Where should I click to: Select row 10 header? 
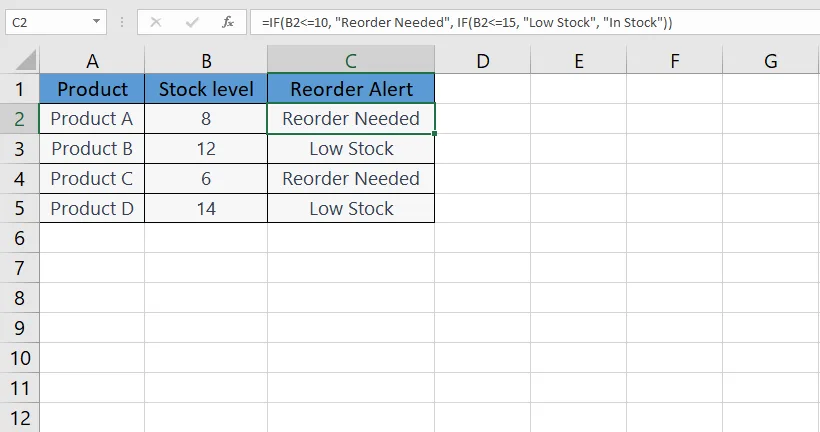[19, 358]
